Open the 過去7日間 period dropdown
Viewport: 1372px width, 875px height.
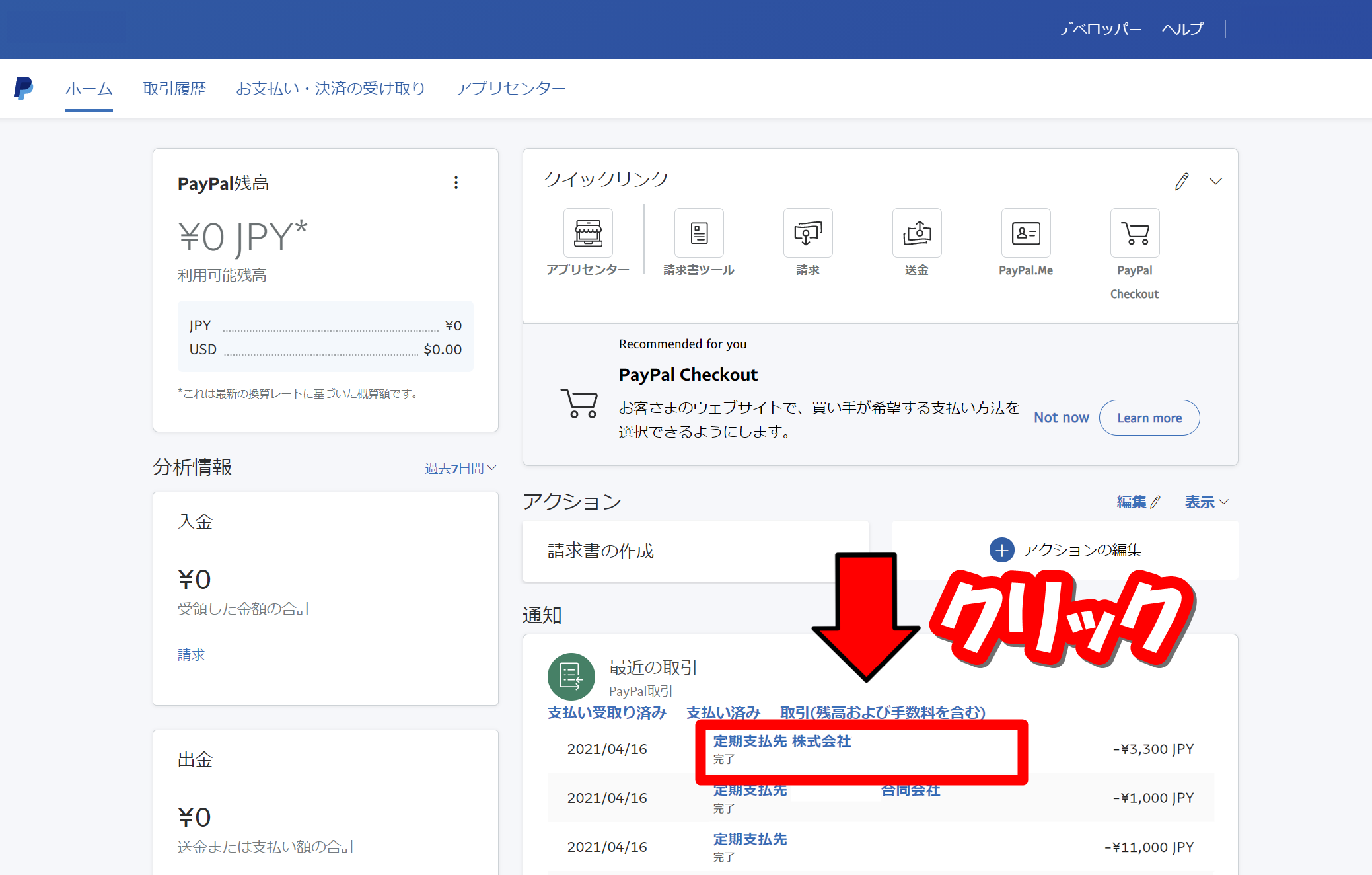pyautogui.click(x=460, y=468)
